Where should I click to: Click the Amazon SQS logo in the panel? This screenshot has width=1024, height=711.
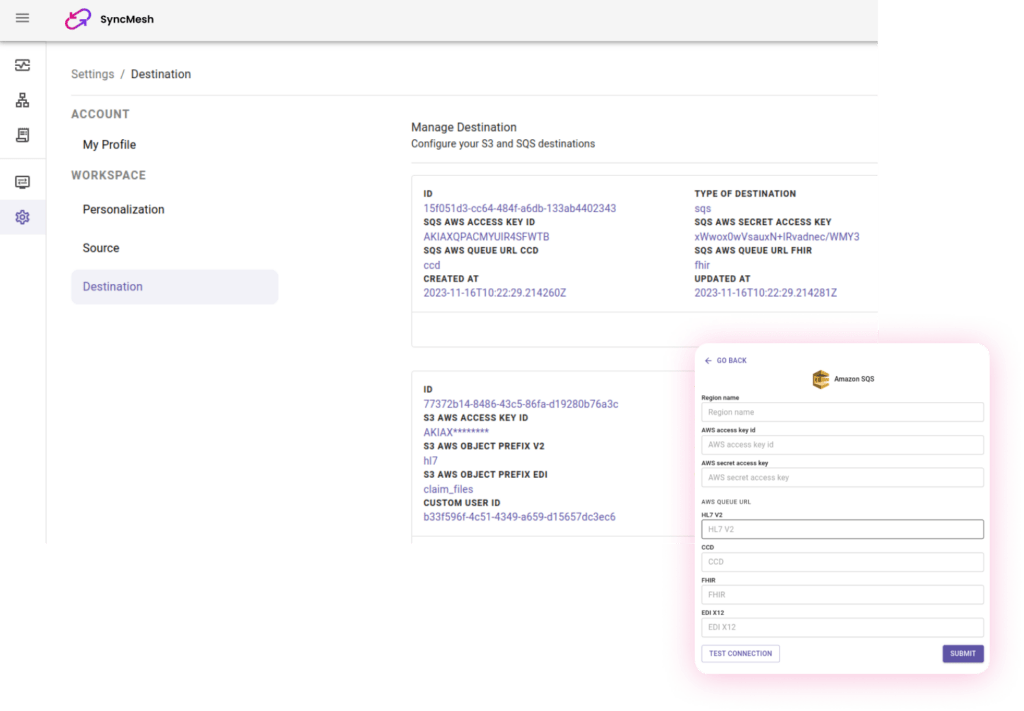(x=820, y=379)
